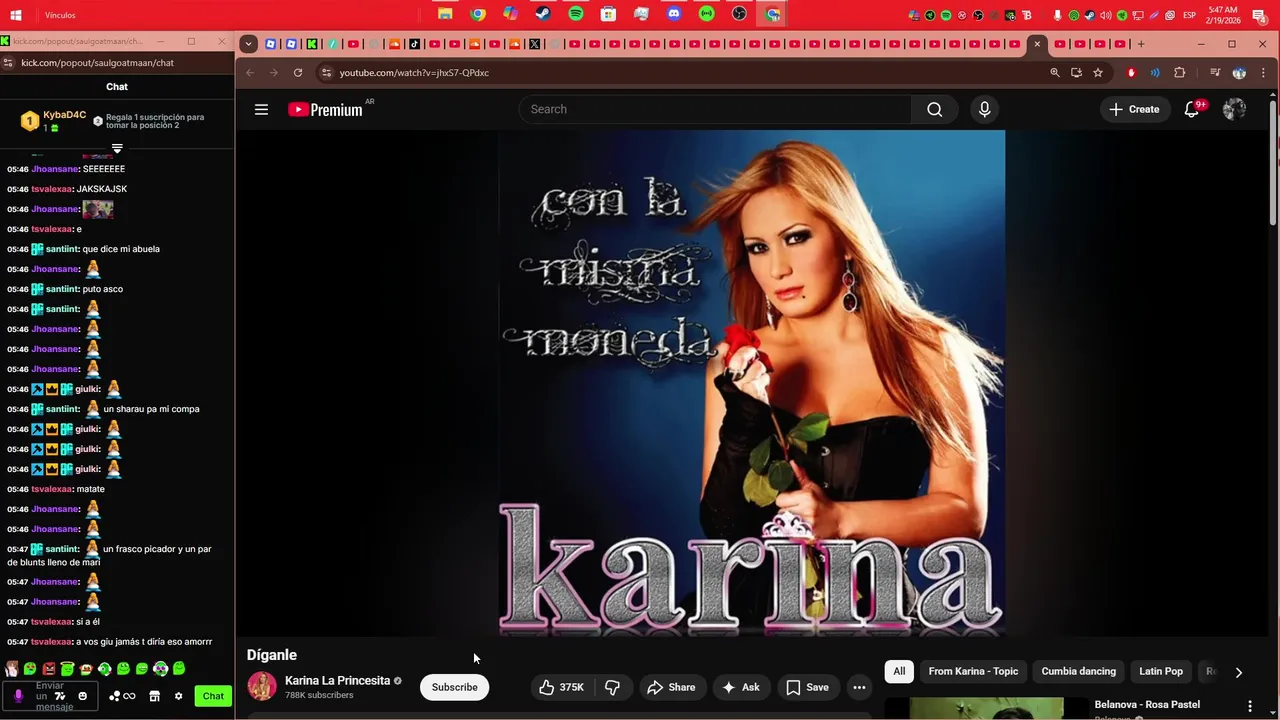
Task: Switch to the Kick tab in Chrome
Action: tap(312, 44)
